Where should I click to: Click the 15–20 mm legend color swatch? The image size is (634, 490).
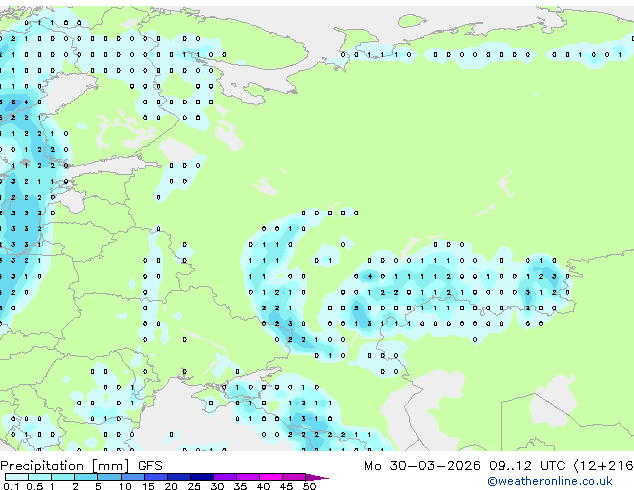point(156,477)
